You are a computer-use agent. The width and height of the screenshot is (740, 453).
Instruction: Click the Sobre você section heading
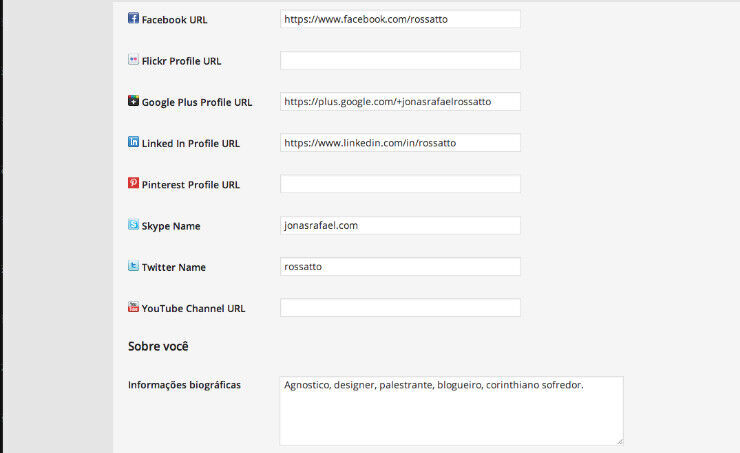pos(158,347)
